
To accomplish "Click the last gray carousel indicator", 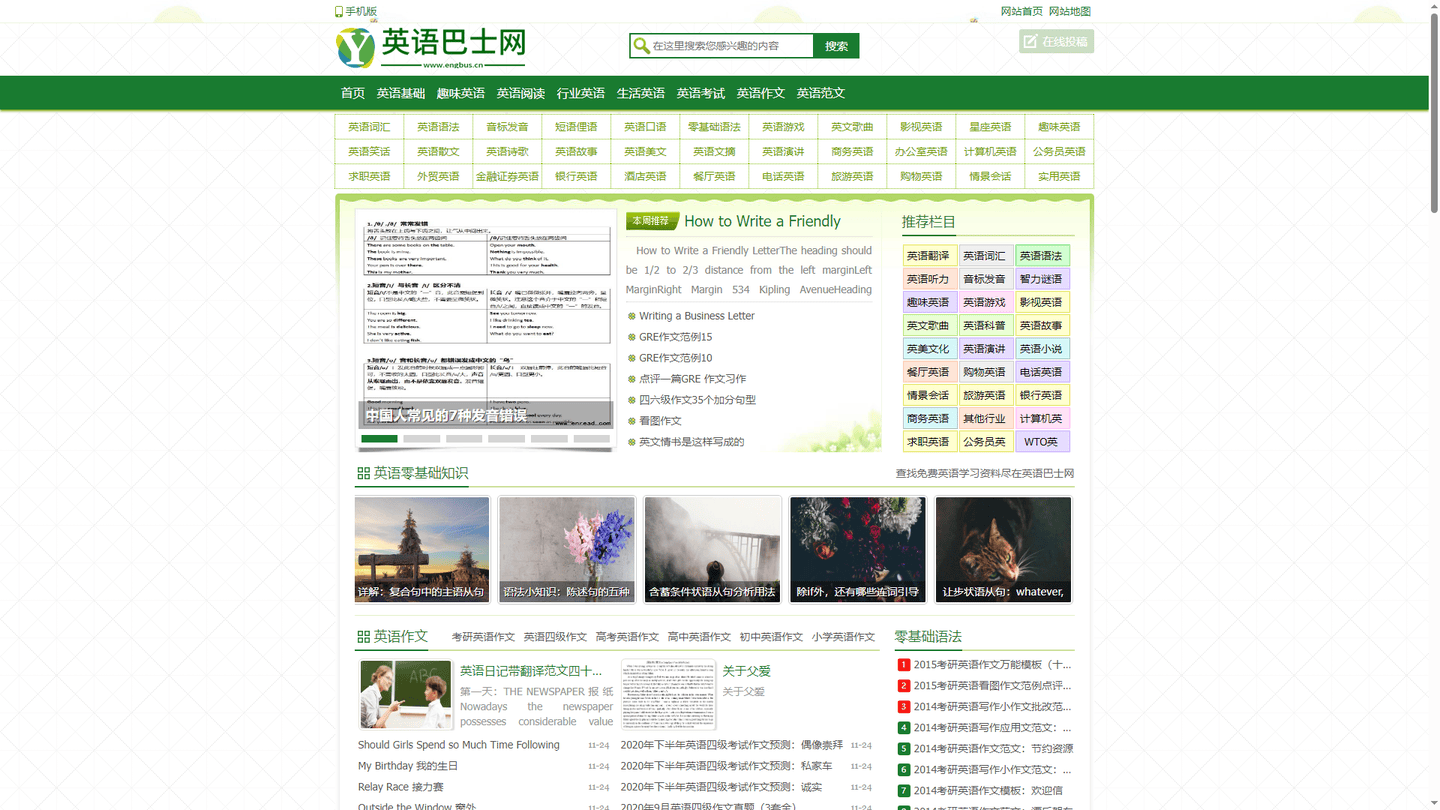I will (x=591, y=439).
